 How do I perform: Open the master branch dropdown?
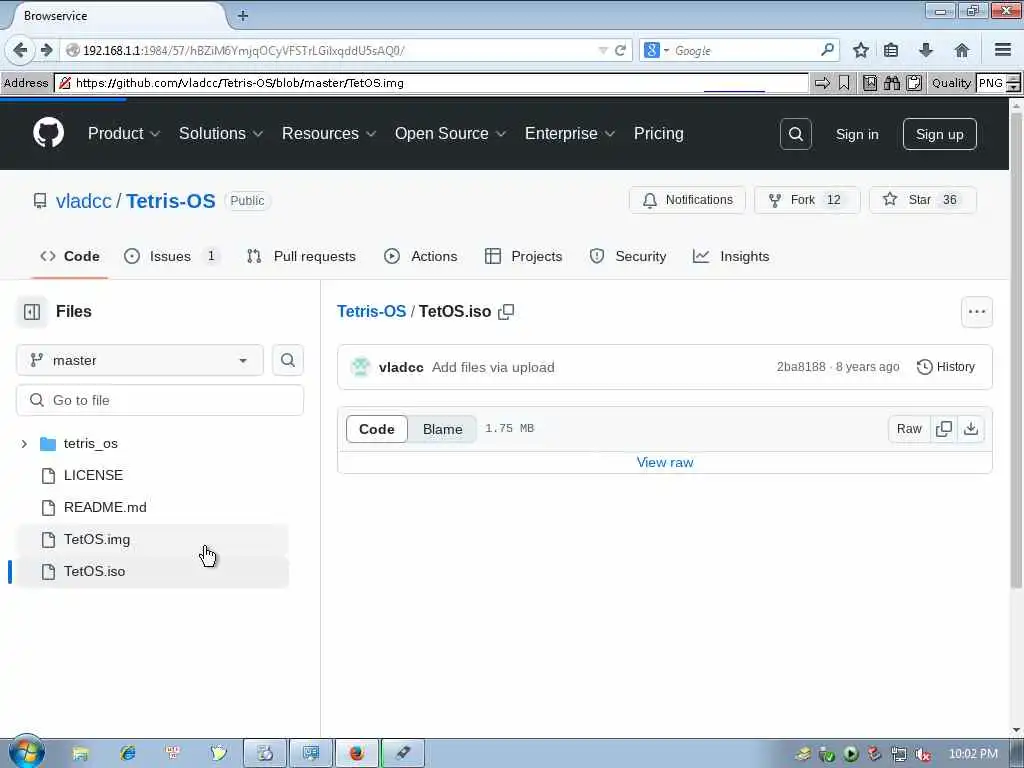pos(140,360)
